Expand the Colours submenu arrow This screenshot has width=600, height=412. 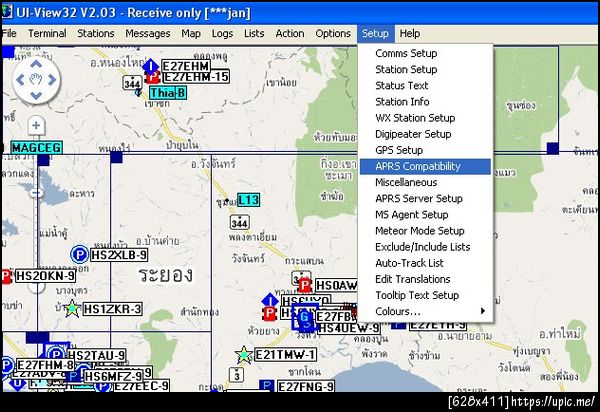pyautogui.click(x=483, y=311)
